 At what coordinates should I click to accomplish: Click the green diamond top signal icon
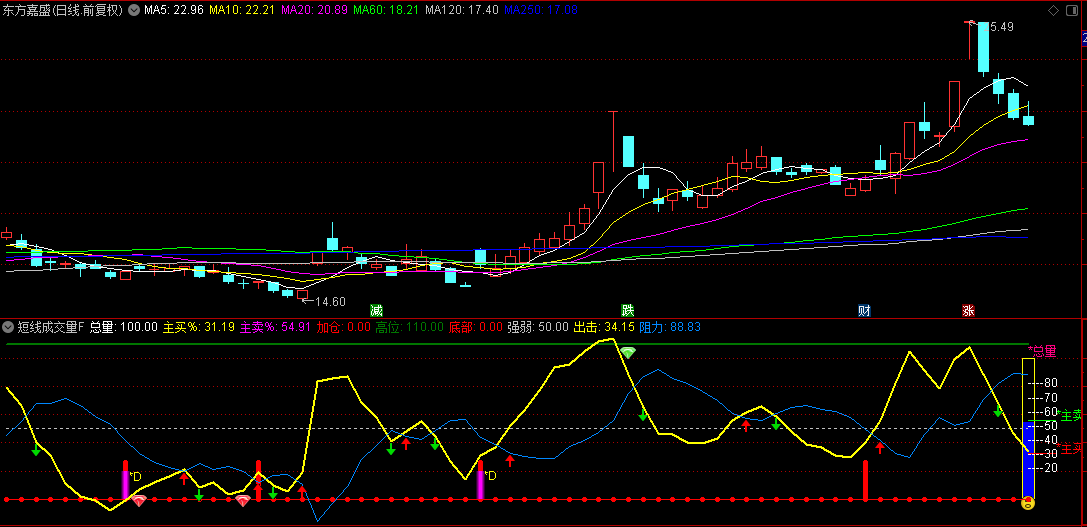627,353
